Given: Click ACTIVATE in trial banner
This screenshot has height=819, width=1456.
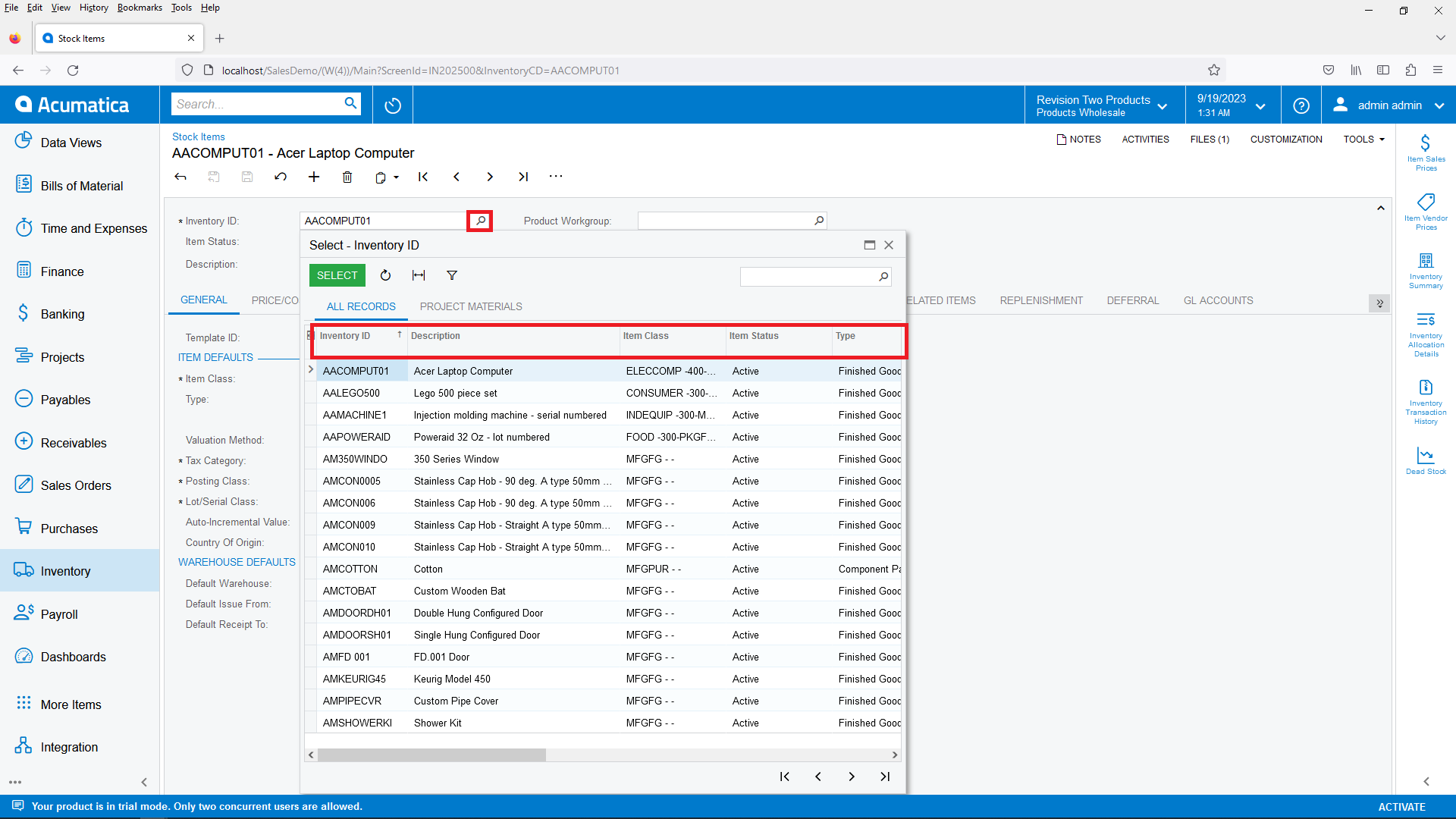Looking at the screenshot, I should pyautogui.click(x=1401, y=807).
